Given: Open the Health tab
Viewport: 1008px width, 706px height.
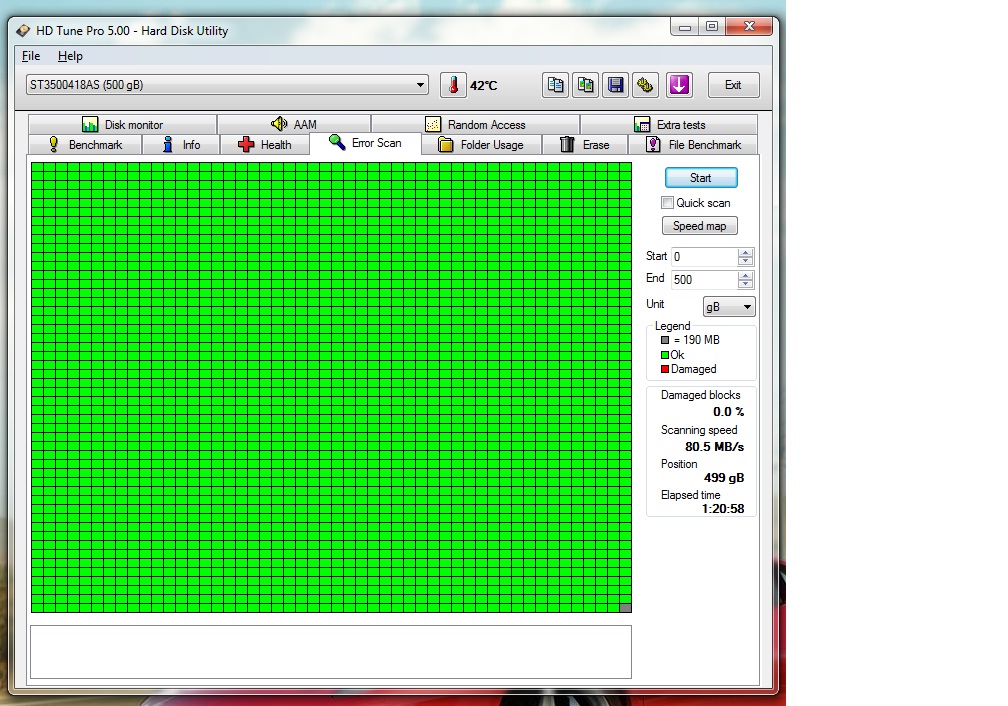Looking at the screenshot, I should [264, 145].
